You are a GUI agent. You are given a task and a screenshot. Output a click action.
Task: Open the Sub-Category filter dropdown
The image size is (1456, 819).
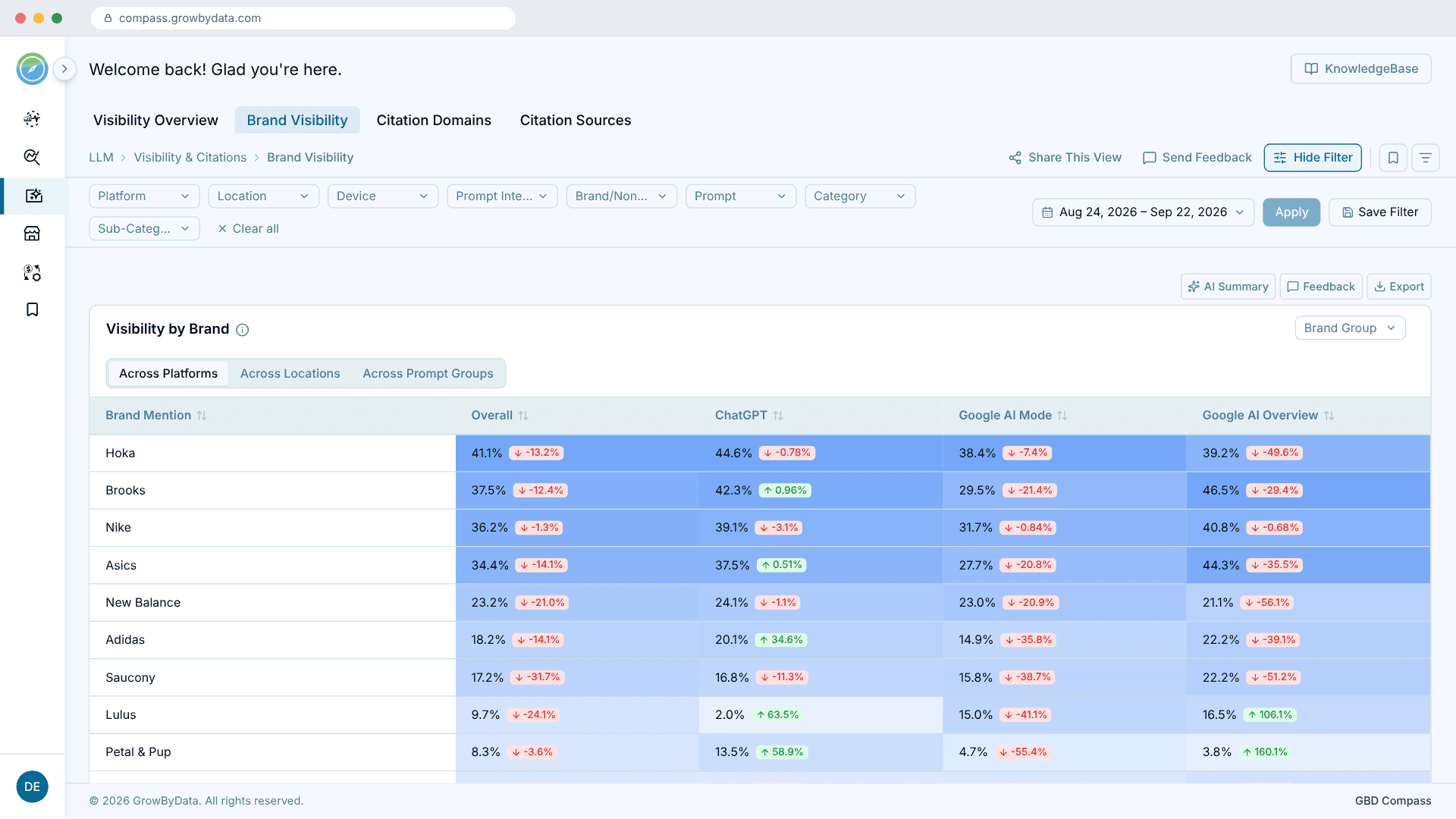click(144, 229)
